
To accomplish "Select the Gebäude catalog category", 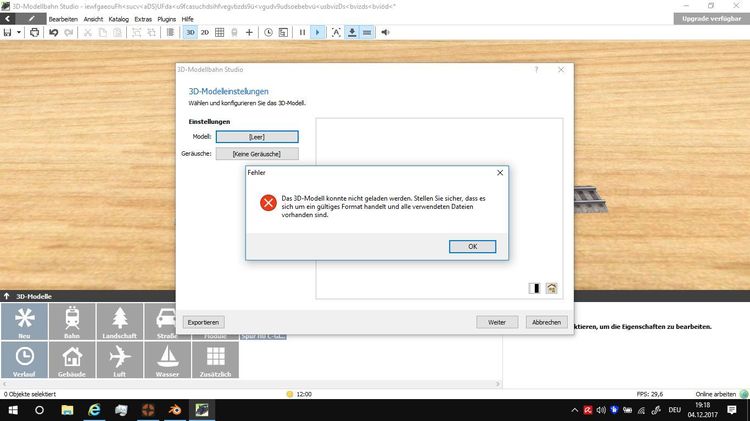I will click(72, 360).
